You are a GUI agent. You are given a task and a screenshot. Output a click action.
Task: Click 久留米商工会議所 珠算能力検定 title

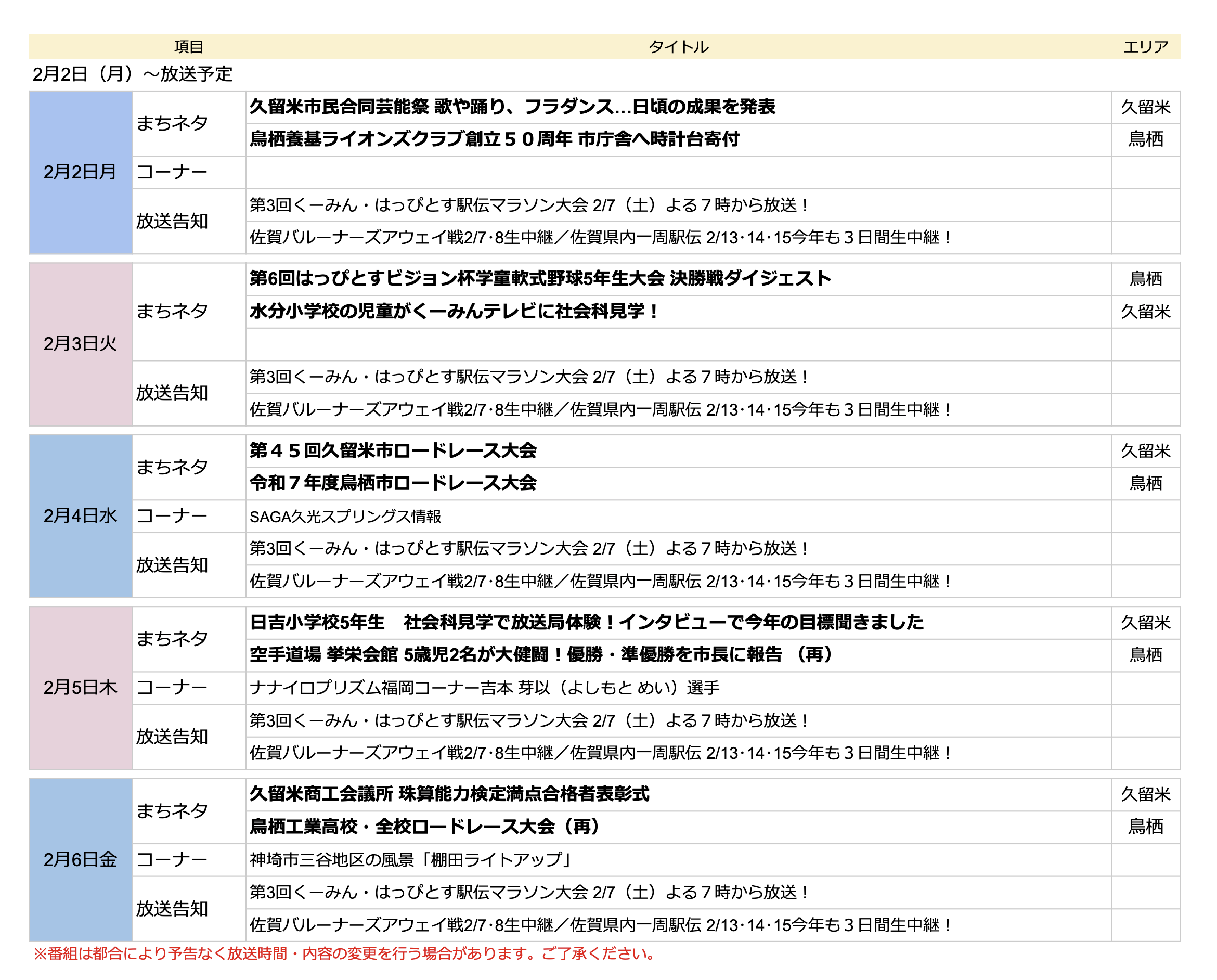coord(449,794)
